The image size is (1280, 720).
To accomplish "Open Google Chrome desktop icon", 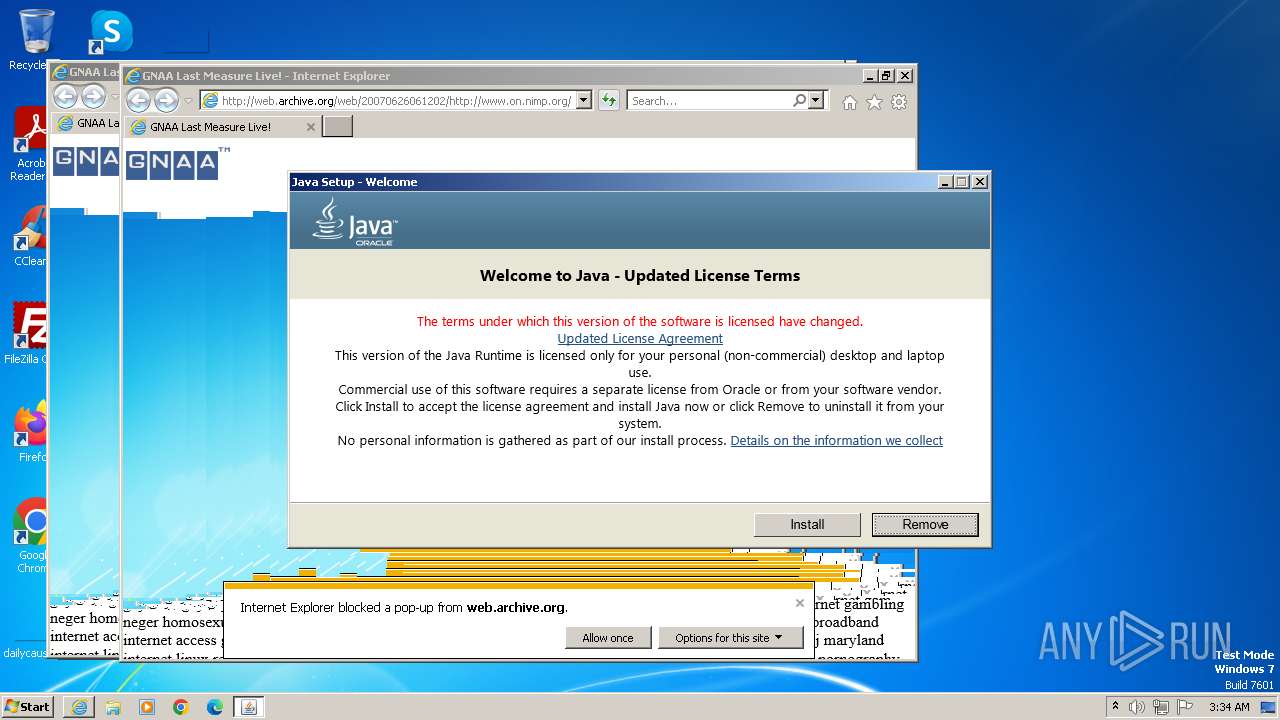I will (32, 535).
